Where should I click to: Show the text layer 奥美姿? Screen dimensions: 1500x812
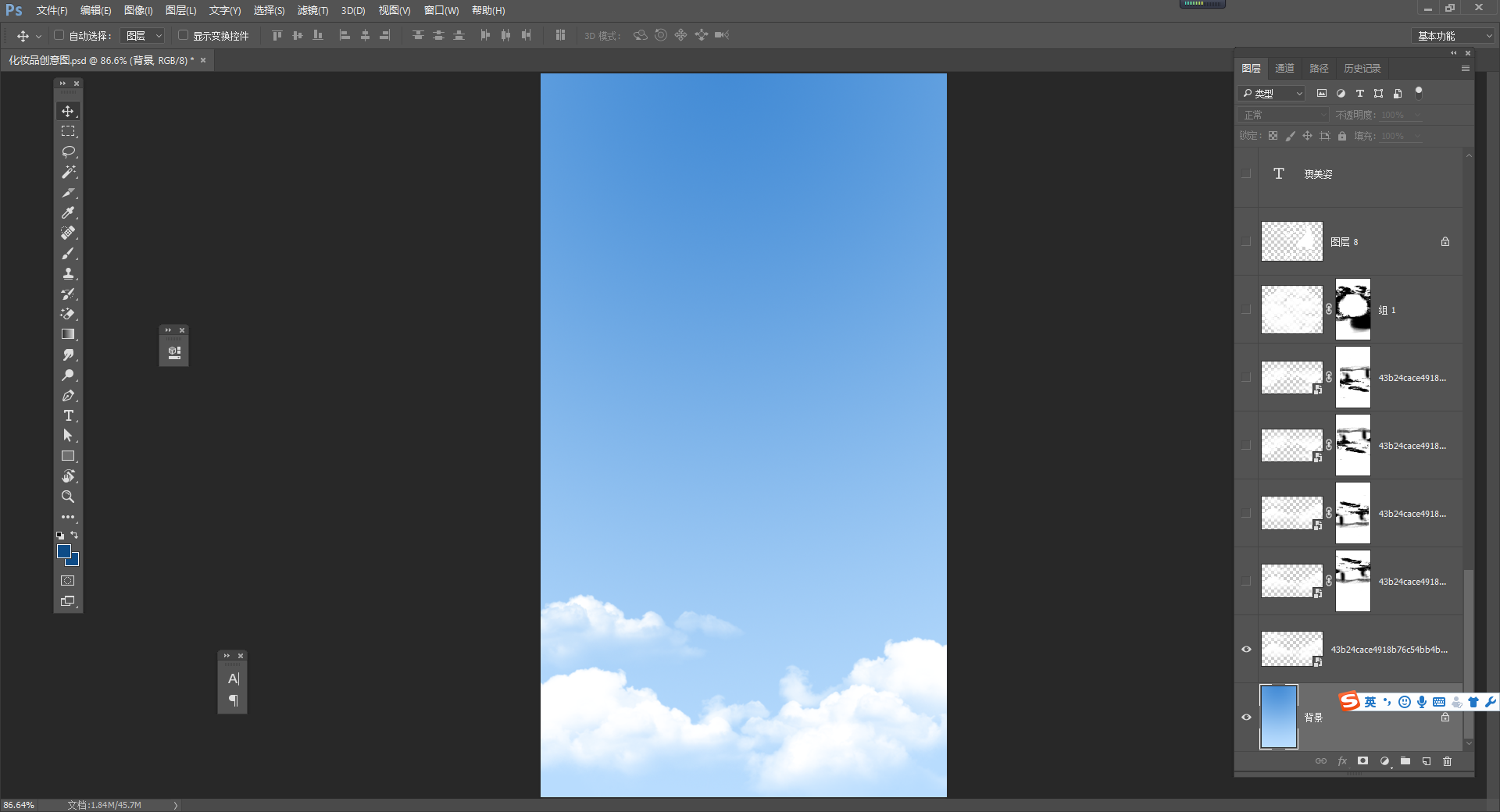(1246, 174)
